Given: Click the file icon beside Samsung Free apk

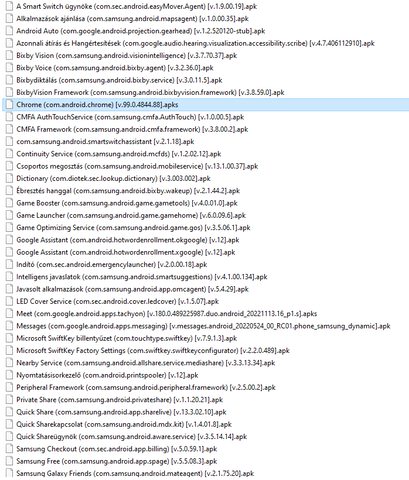Looking at the screenshot, I should click(10, 461).
